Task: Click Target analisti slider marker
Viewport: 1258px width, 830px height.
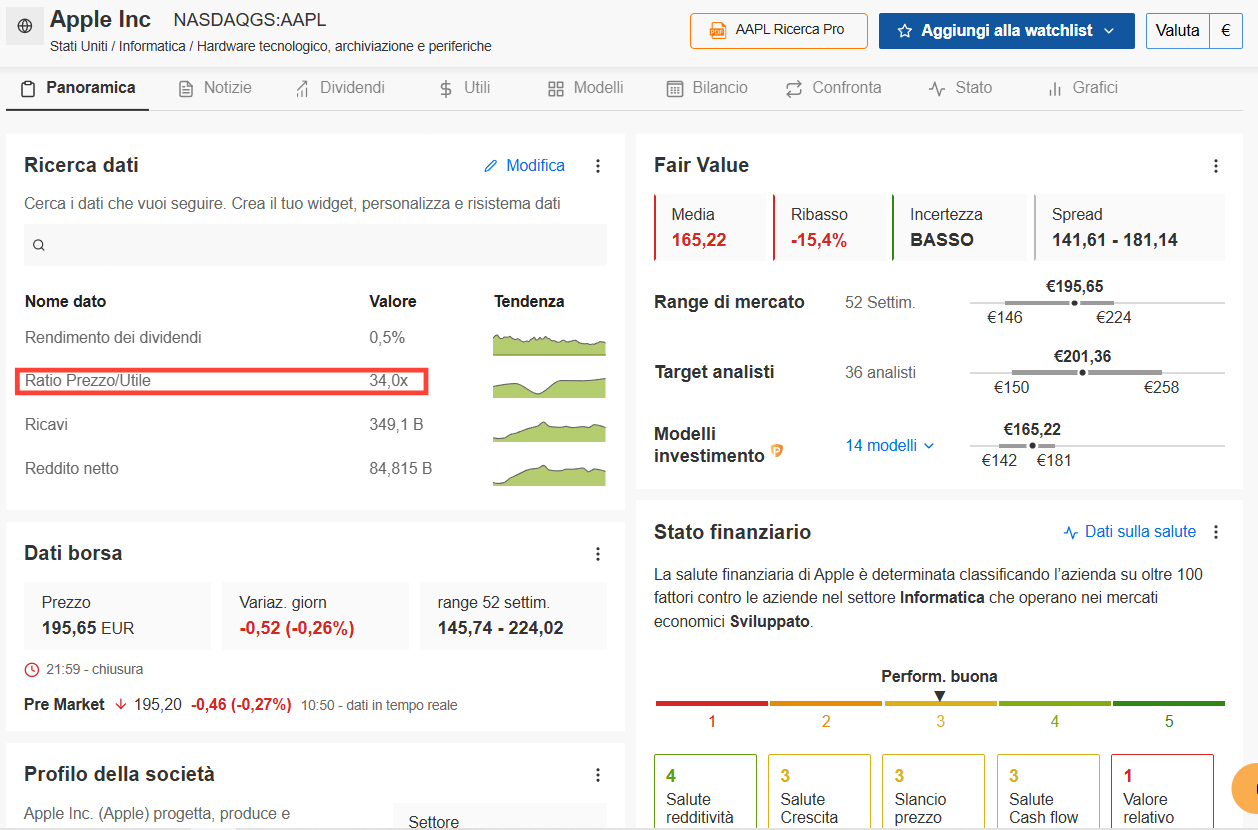Action: [1082, 373]
